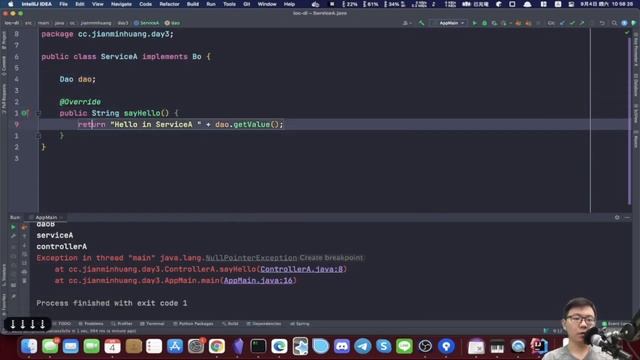Open LINE from the Dock
Screen dimensions: 640x360
pyautogui.click(x=404, y=347)
